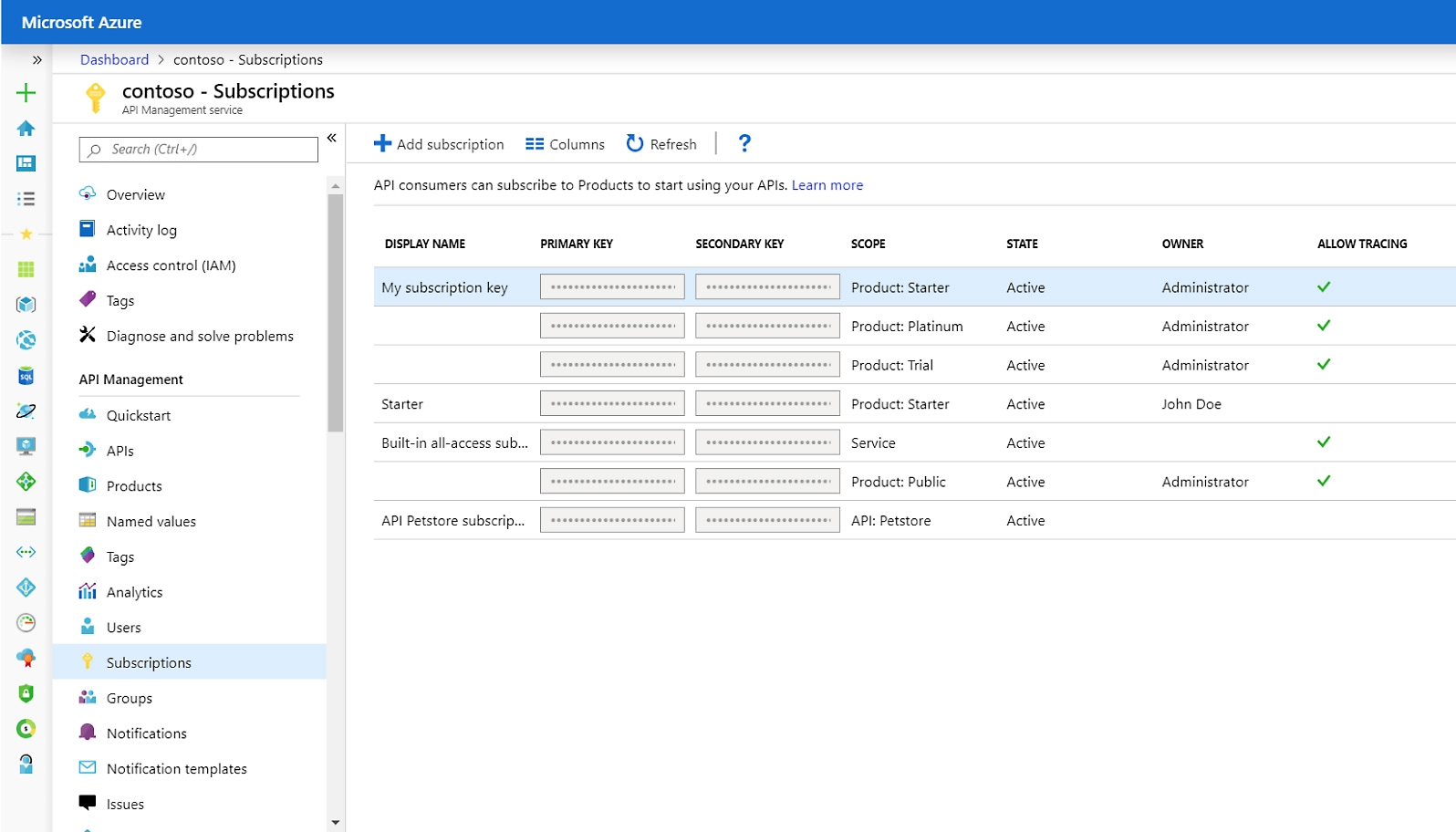Open the Columns chooser
Screen dimensions: 1456x832
(x=565, y=144)
